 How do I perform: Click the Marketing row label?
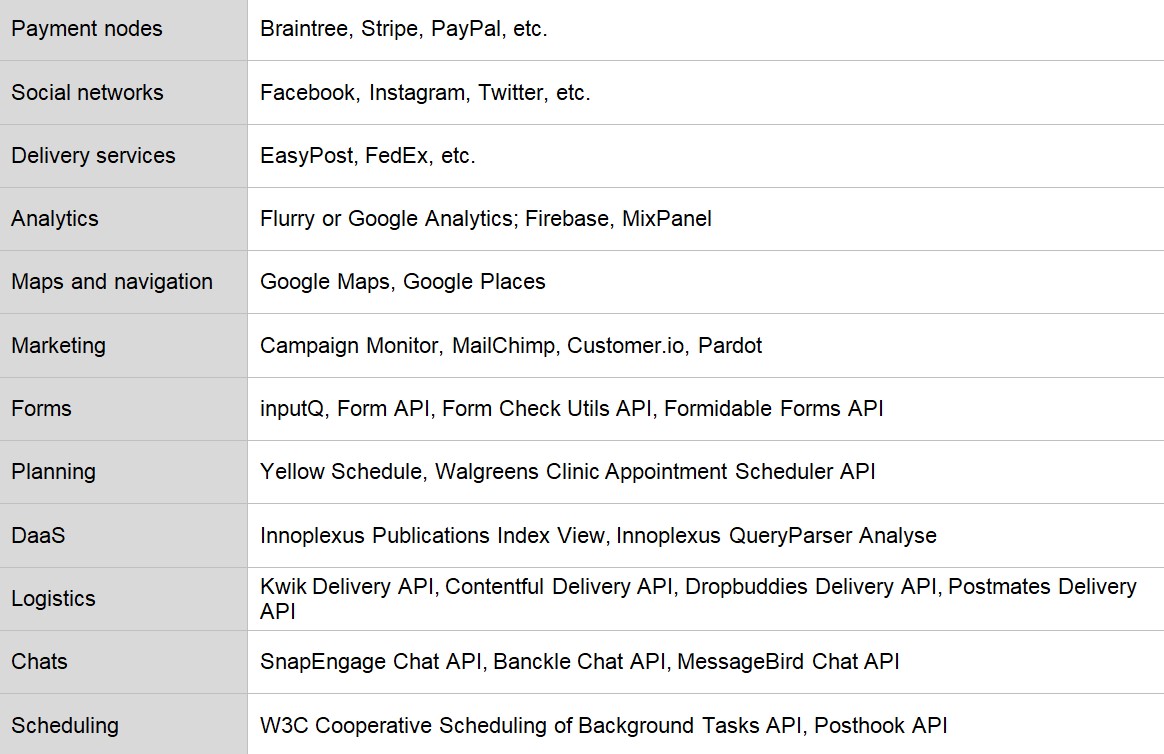(58, 345)
